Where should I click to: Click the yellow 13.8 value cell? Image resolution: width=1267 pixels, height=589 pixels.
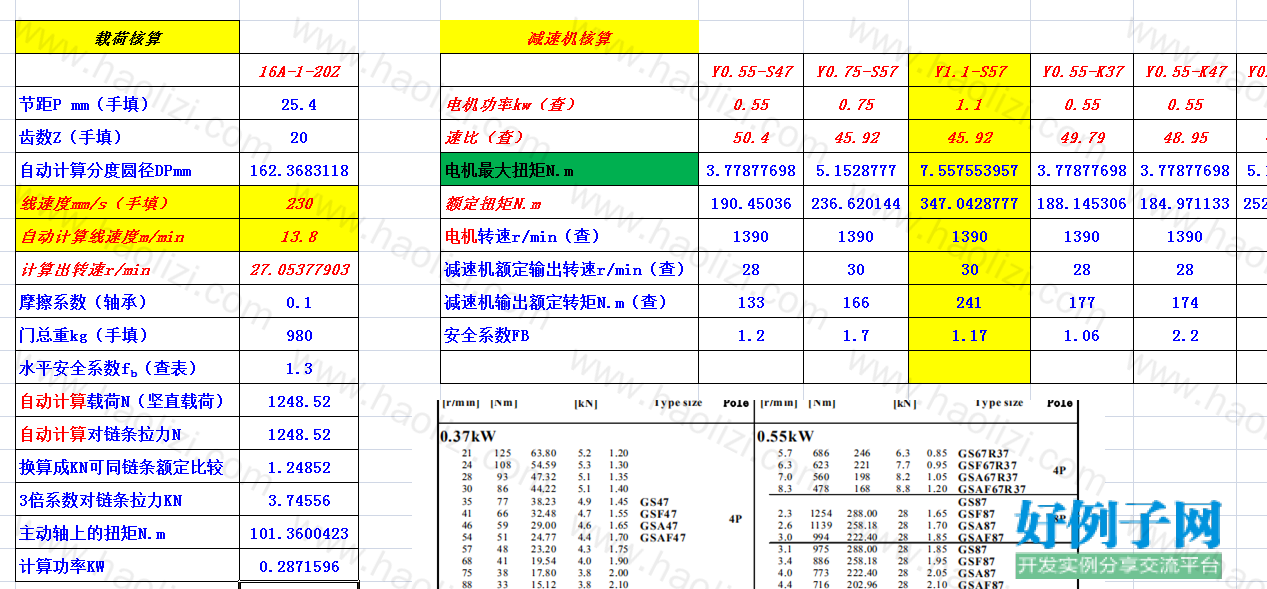(299, 236)
